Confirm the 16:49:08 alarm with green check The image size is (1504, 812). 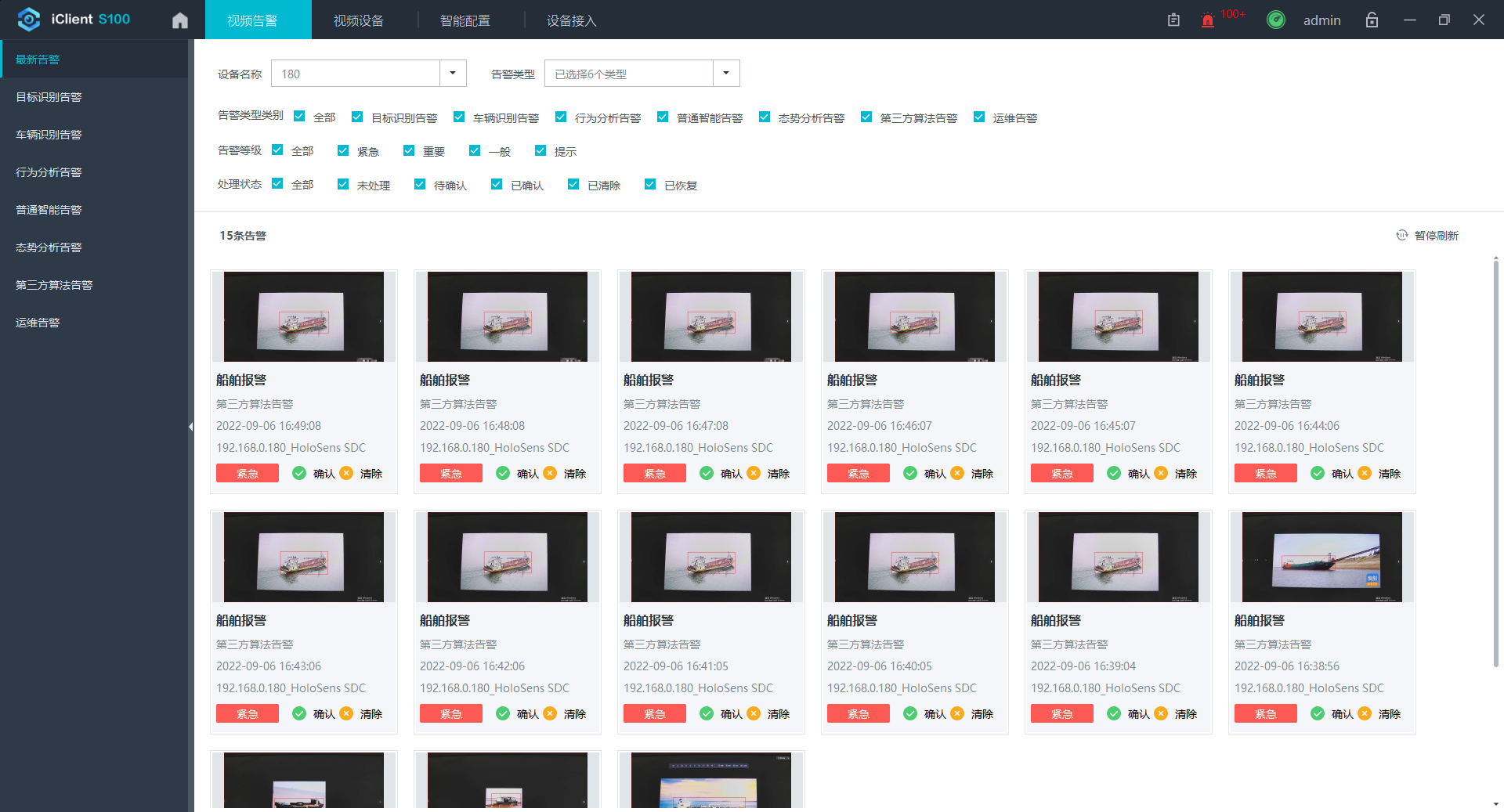[x=299, y=473]
